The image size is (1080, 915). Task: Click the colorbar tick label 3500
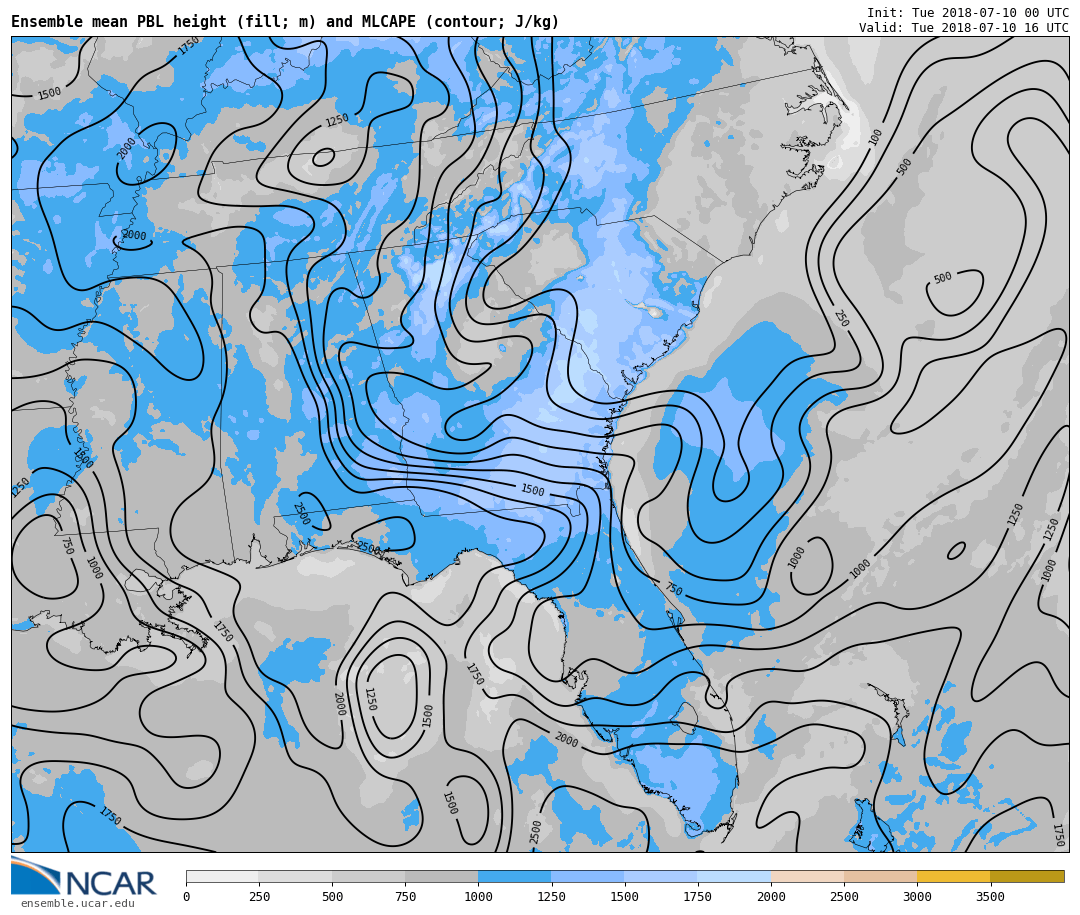990,896
